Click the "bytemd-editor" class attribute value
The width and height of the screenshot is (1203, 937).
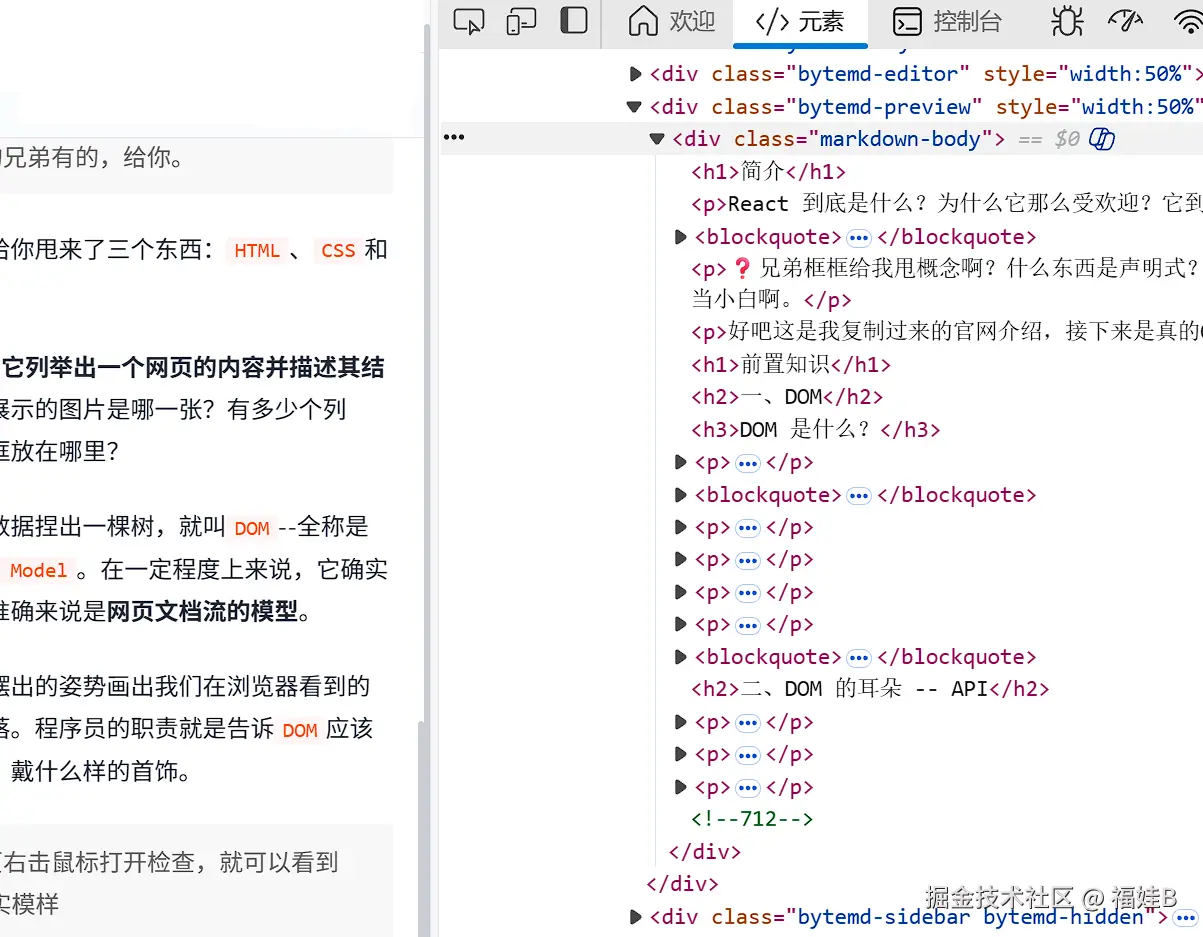(878, 74)
